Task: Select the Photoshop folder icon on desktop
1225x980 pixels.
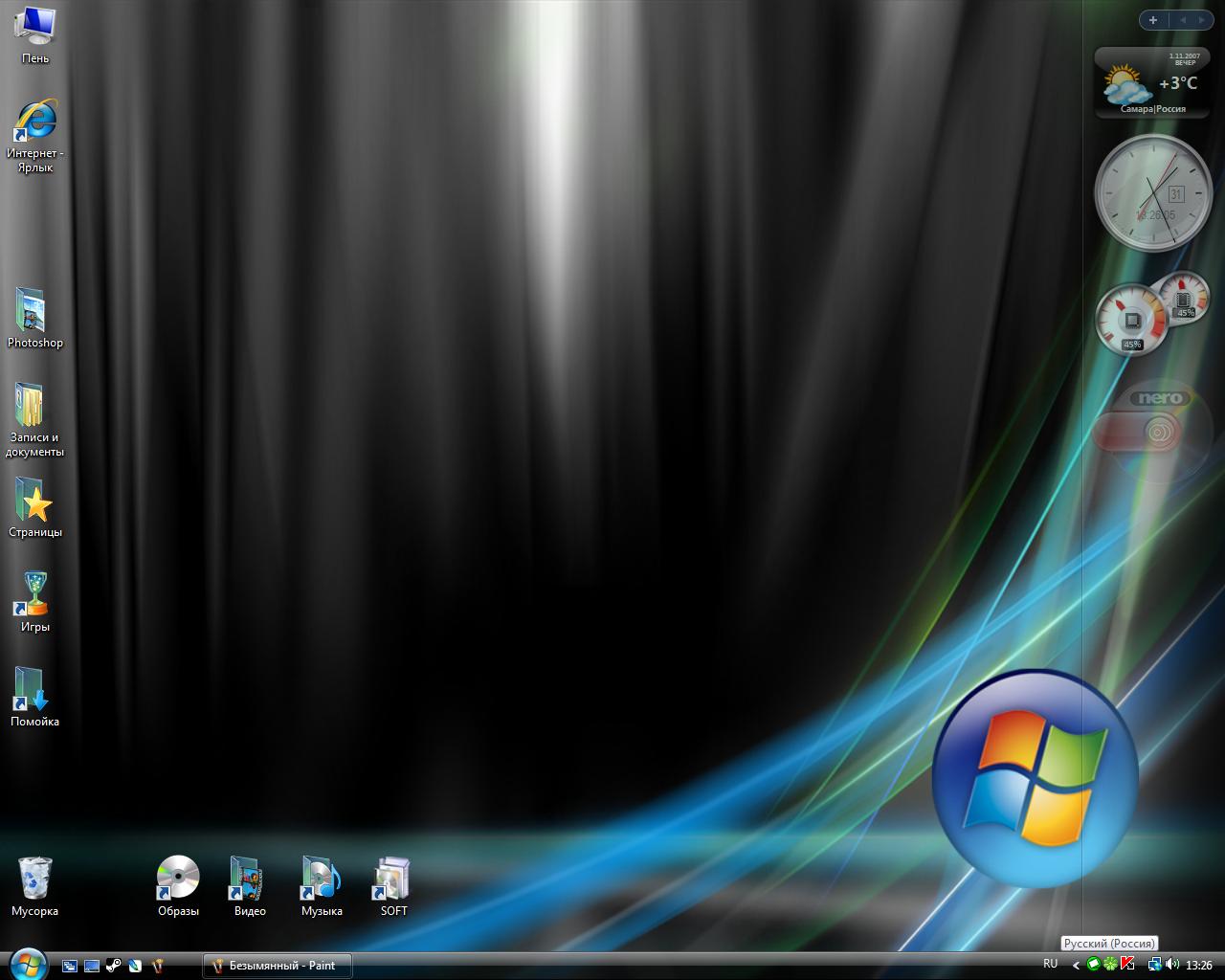Action: tap(35, 318)
